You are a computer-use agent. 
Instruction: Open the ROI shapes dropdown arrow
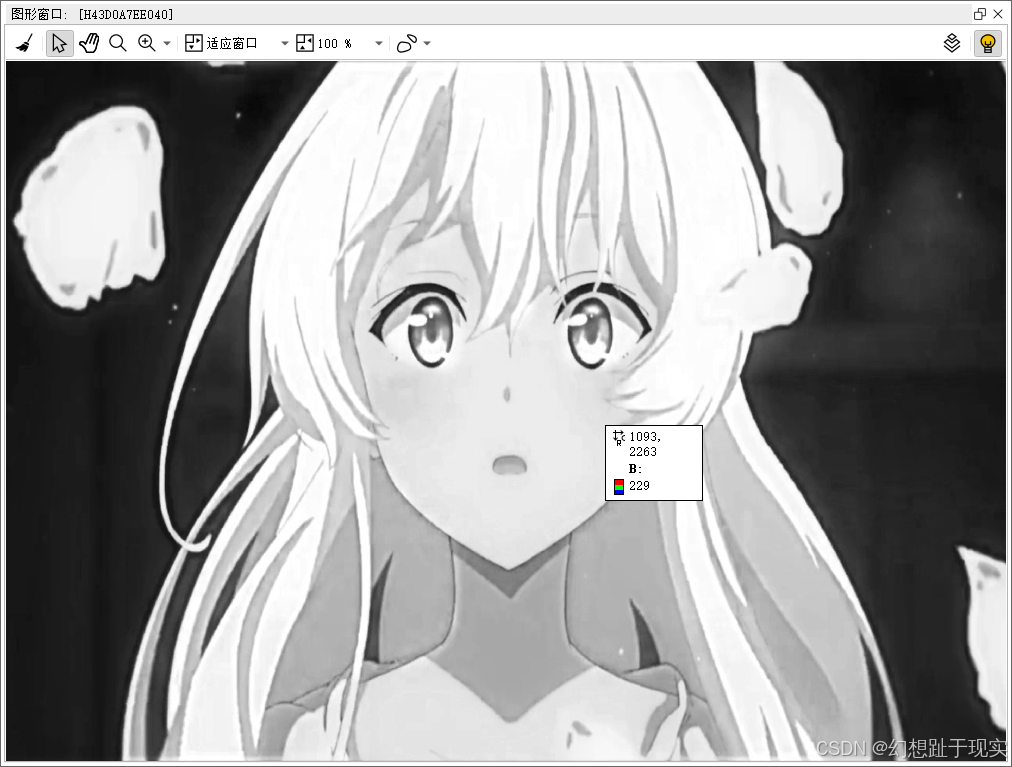coord(427,44)
